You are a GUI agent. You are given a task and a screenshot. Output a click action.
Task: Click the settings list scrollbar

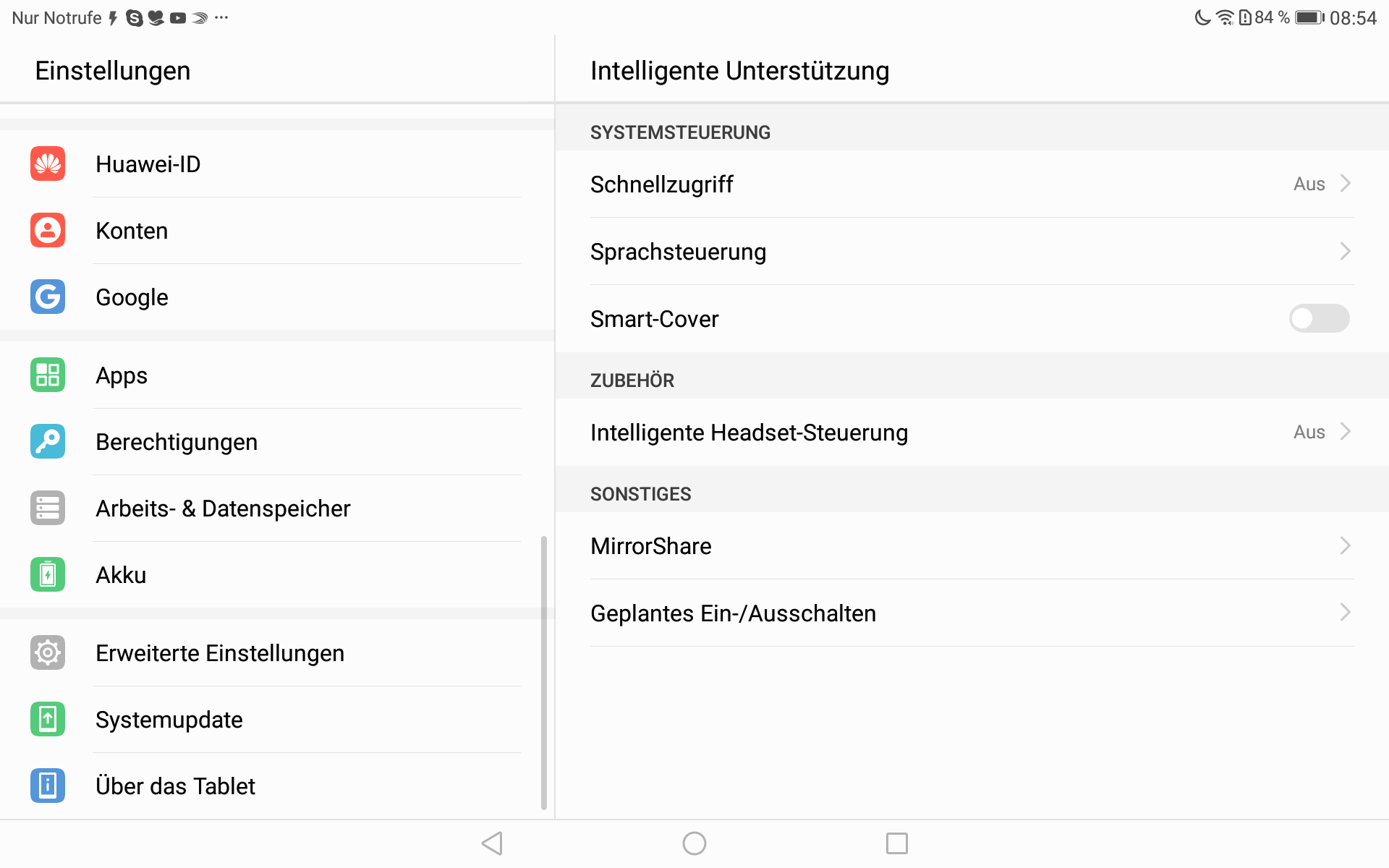click(x=543, y=673)
